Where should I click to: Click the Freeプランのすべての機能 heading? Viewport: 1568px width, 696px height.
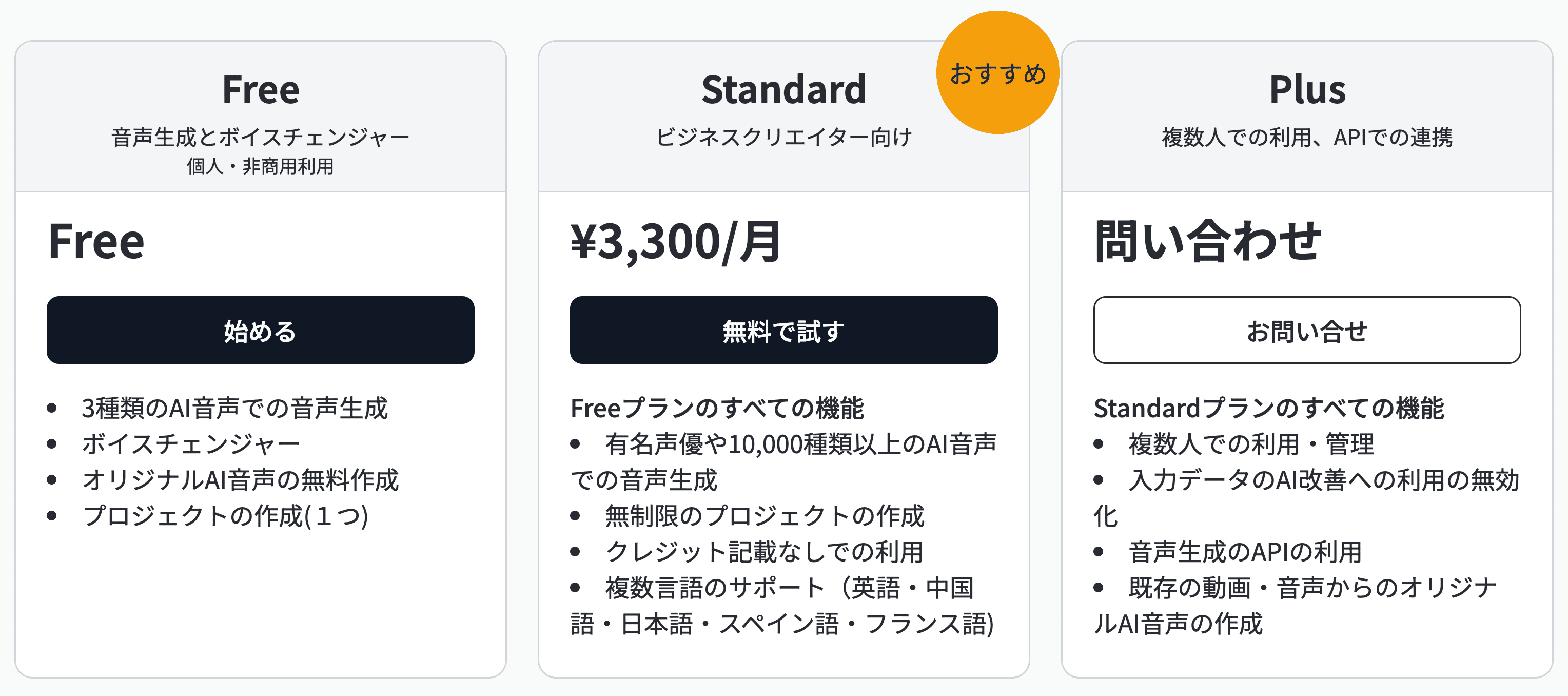(x=717, y=408)
